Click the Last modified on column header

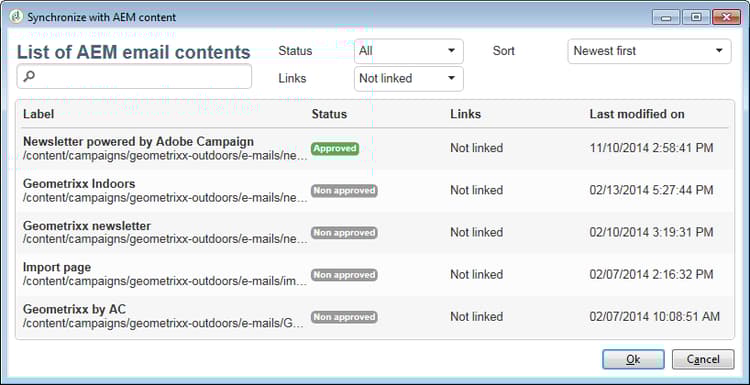click(637, 114)
